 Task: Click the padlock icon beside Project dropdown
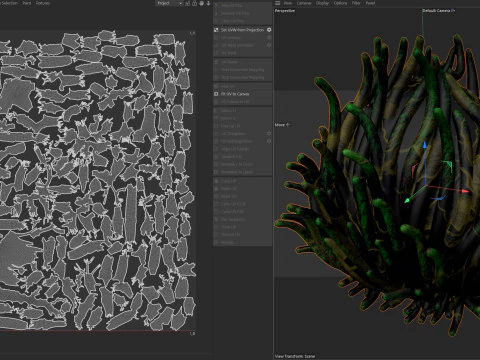(x=194, y=3)
